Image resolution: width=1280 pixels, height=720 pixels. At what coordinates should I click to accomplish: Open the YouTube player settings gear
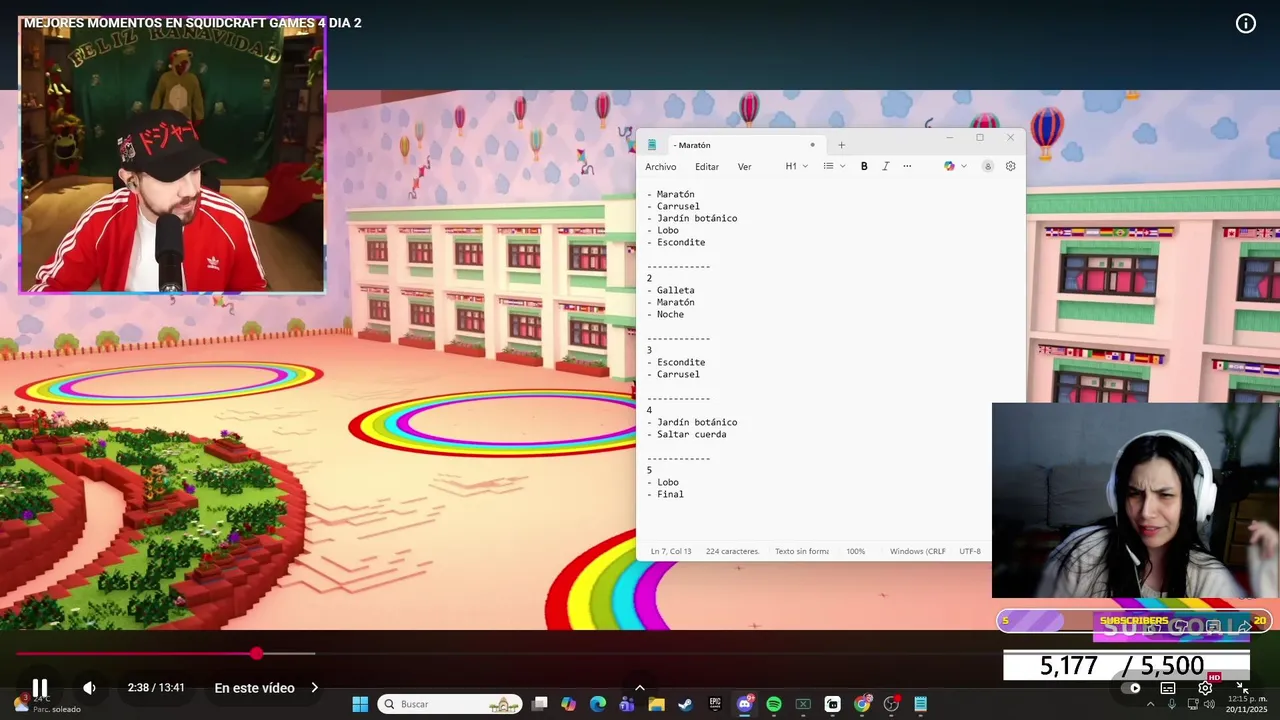(1205, 688)
